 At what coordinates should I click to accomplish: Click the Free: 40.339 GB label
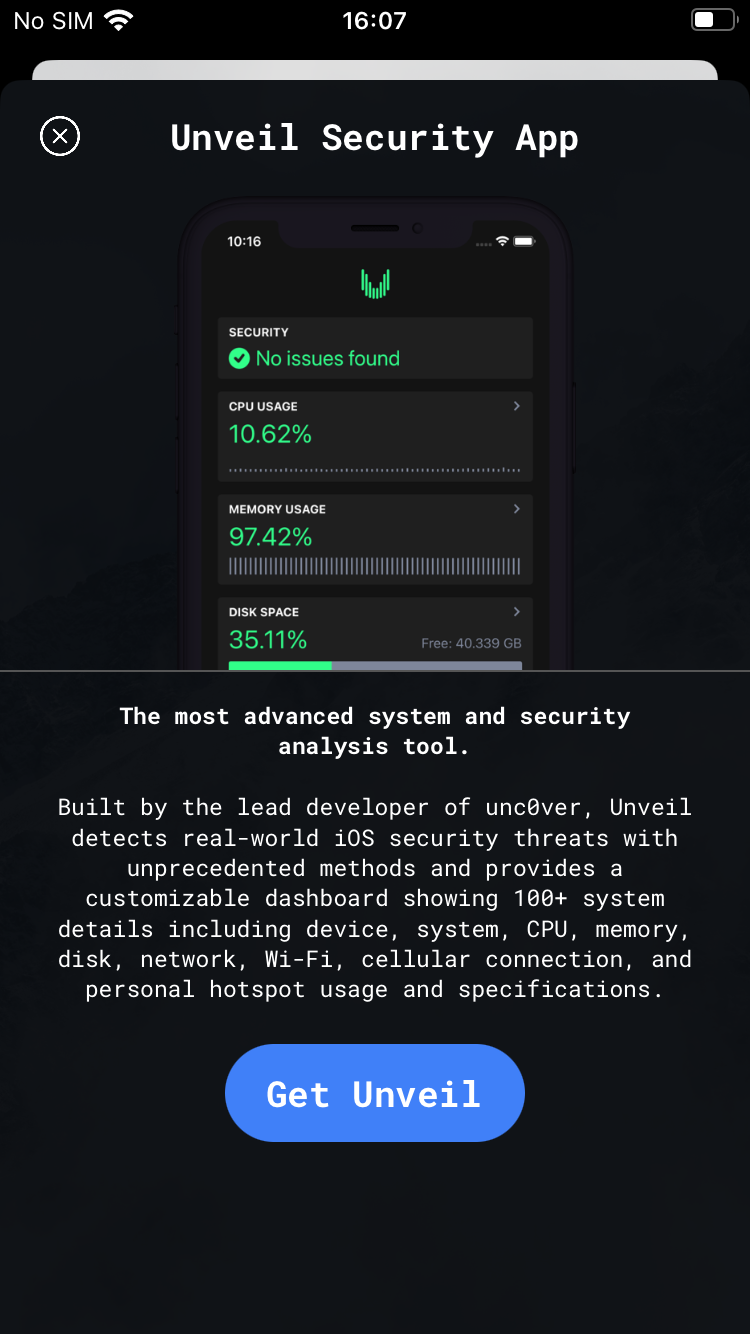(471, 643)
